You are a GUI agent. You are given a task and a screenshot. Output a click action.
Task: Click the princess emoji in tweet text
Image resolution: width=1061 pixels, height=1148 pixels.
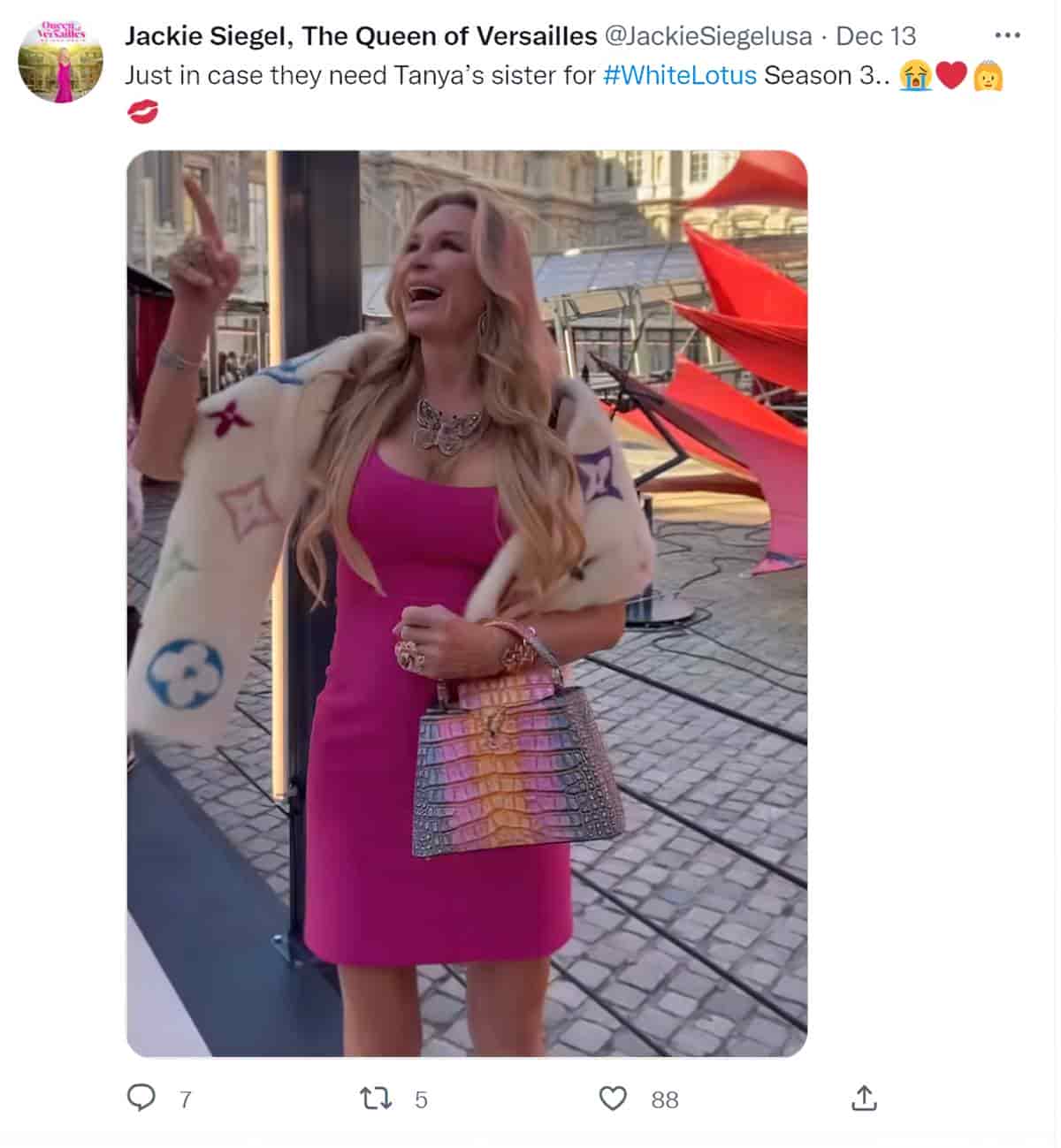[988, 76]
